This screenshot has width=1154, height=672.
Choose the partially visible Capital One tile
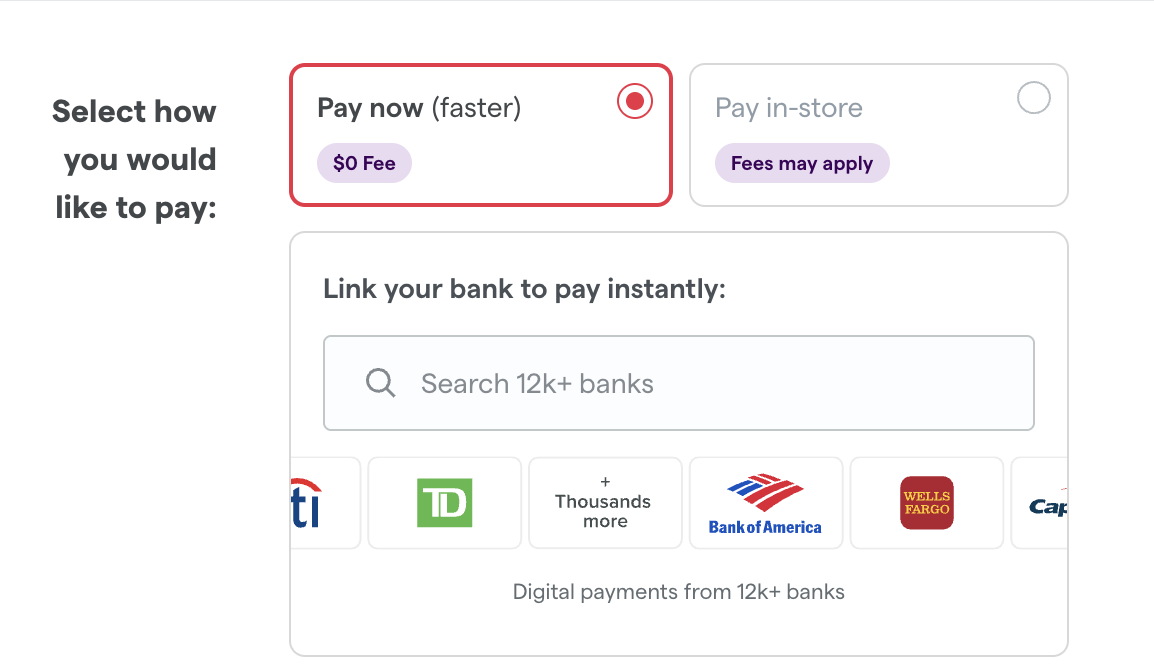(1039, 503)
